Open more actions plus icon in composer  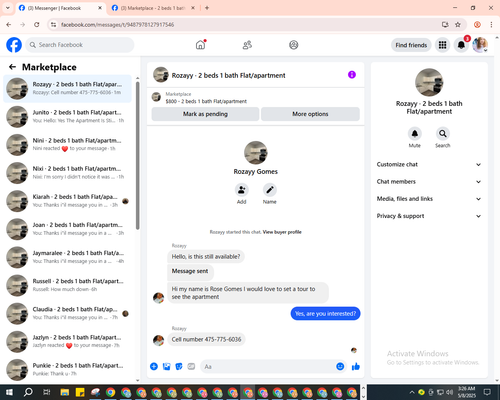click(154, 367)
